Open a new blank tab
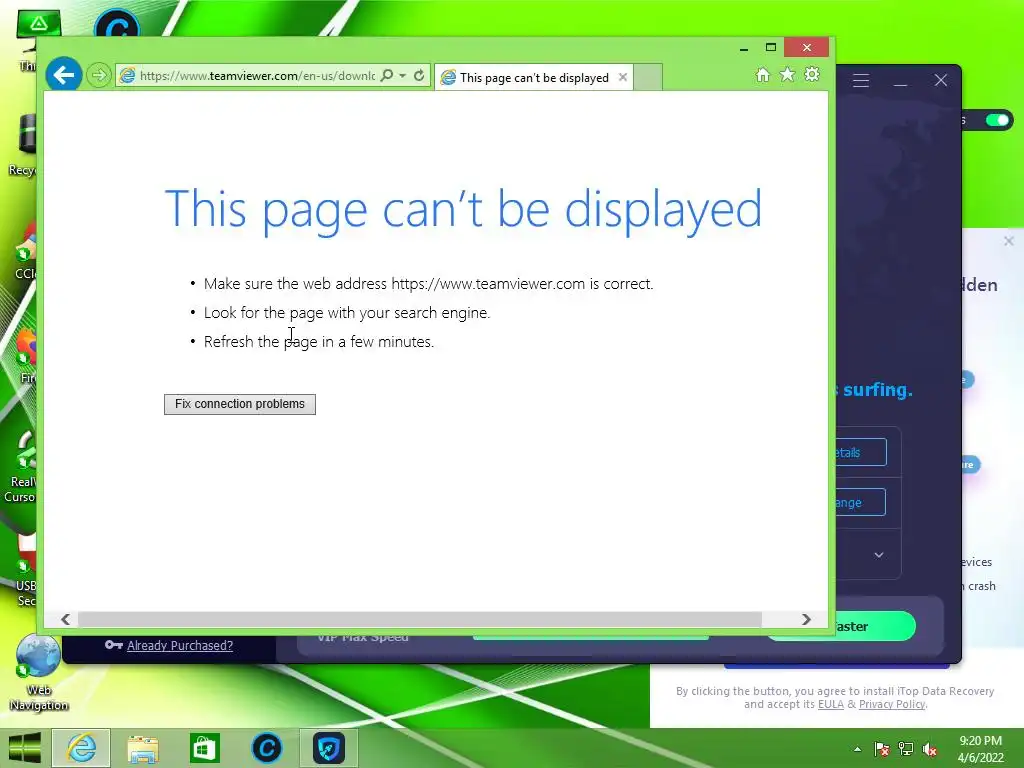1024x768 pixels. coord(648,77)
